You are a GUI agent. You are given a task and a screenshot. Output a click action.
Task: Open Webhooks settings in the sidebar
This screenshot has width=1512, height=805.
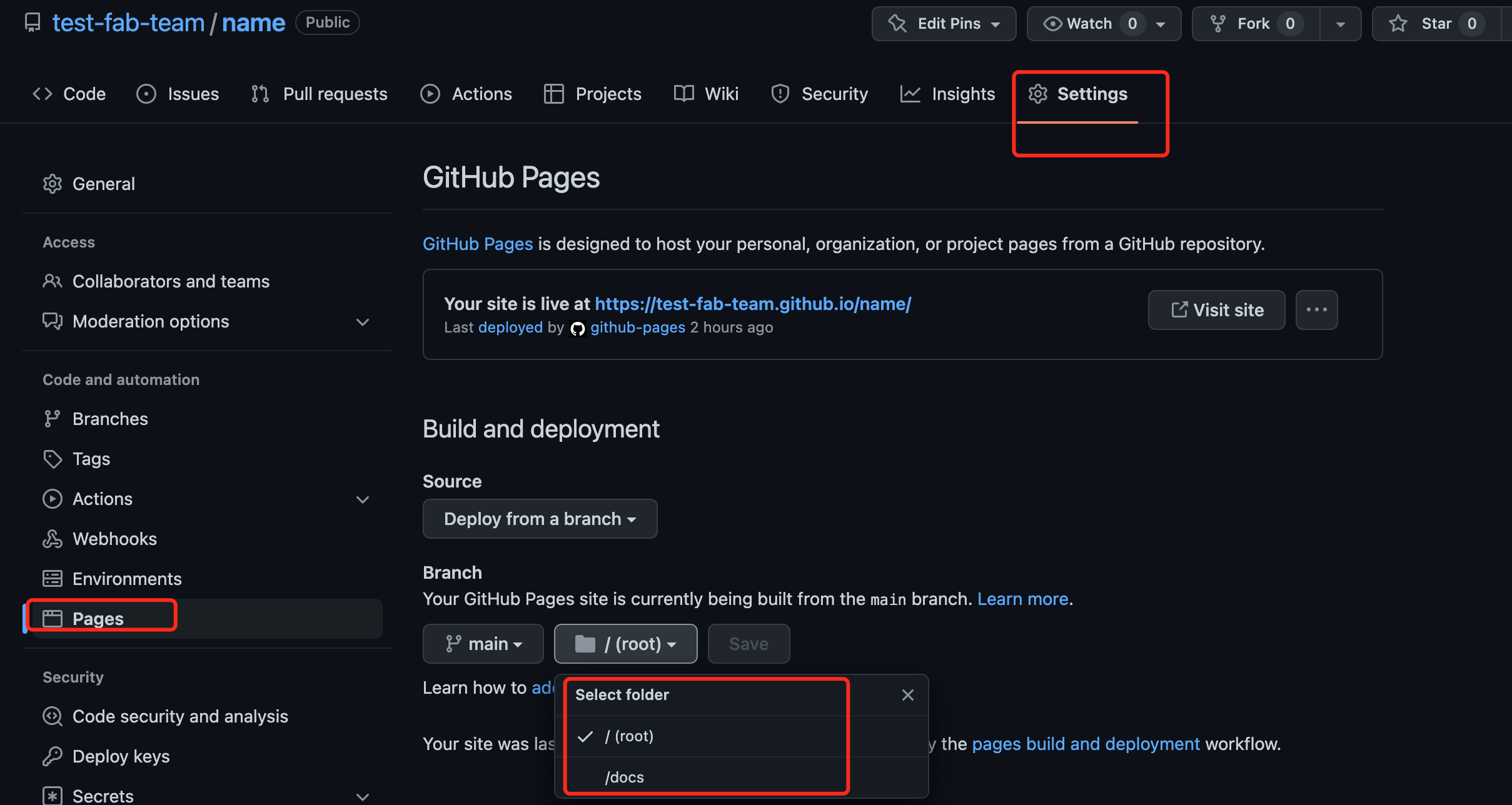pyautogui.click(x=114, y=539)
